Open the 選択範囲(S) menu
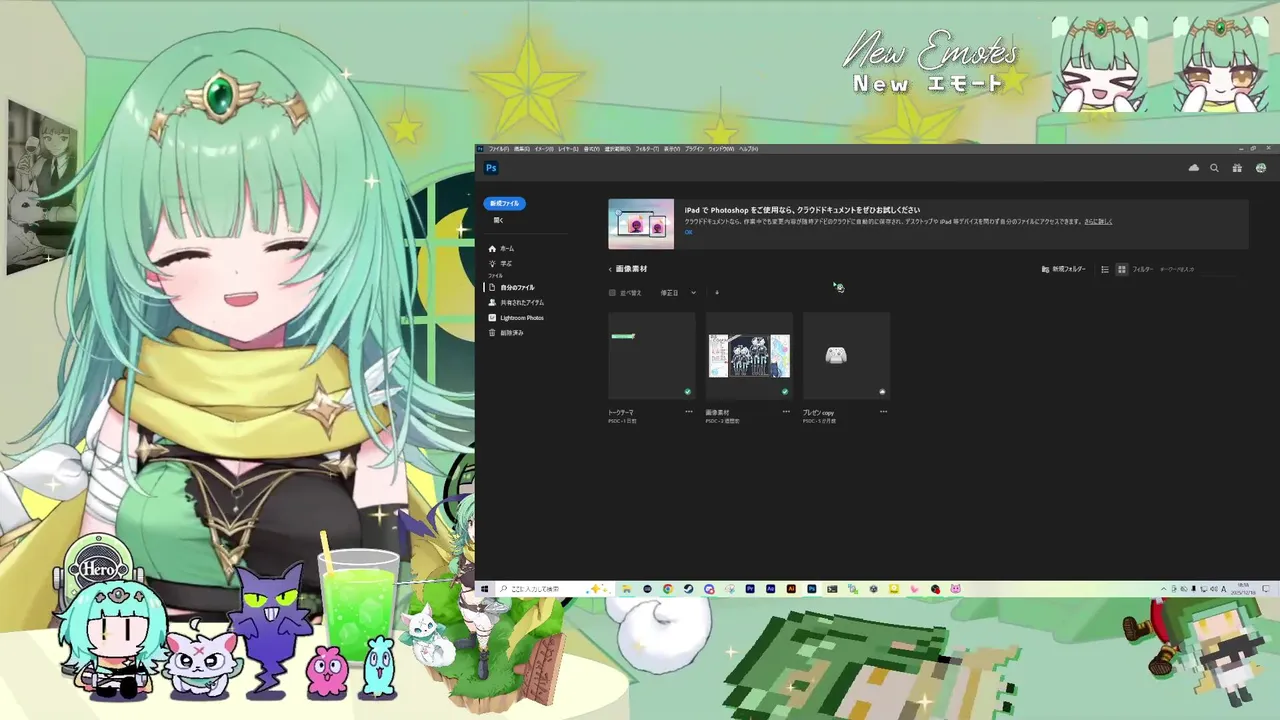 coord(618,149)
